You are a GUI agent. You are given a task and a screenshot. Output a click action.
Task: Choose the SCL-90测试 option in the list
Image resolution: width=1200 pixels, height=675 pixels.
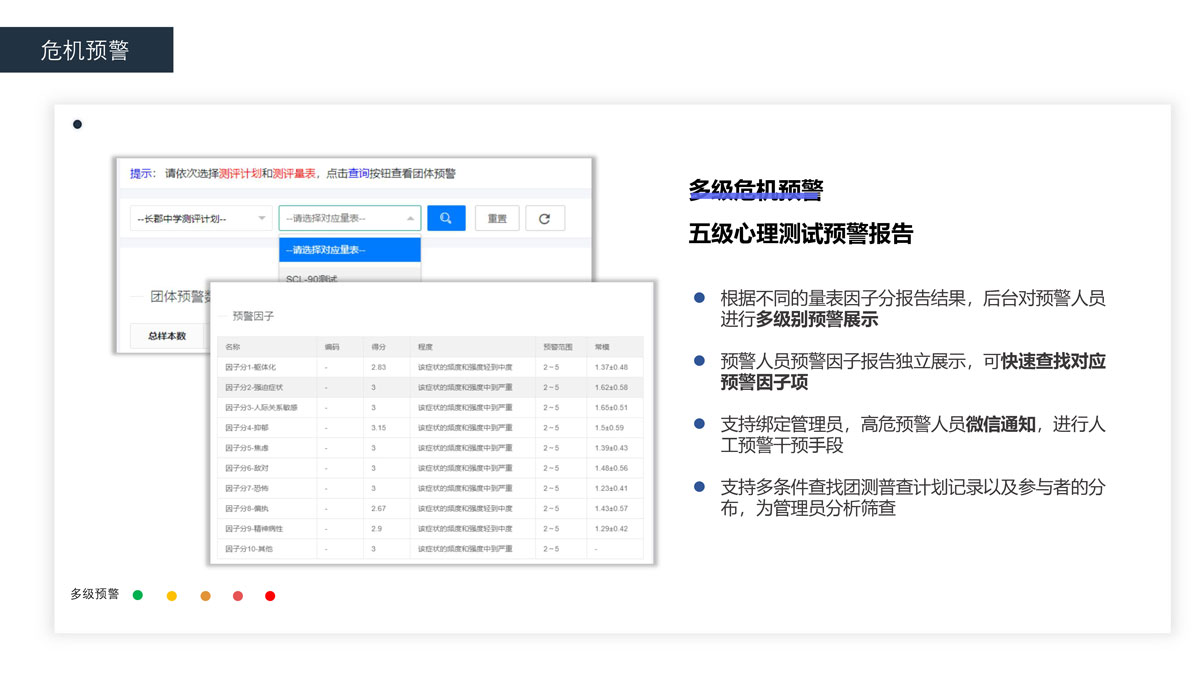coord(350,276)
